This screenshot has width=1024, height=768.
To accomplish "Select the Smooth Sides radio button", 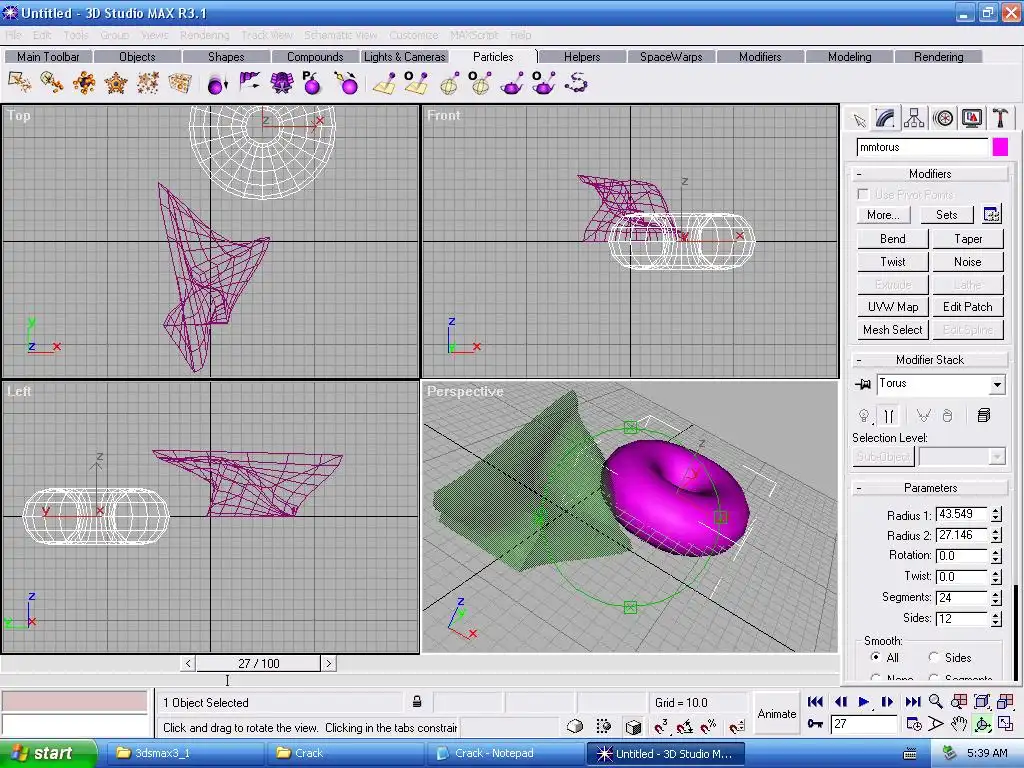I will click(933, 657).
